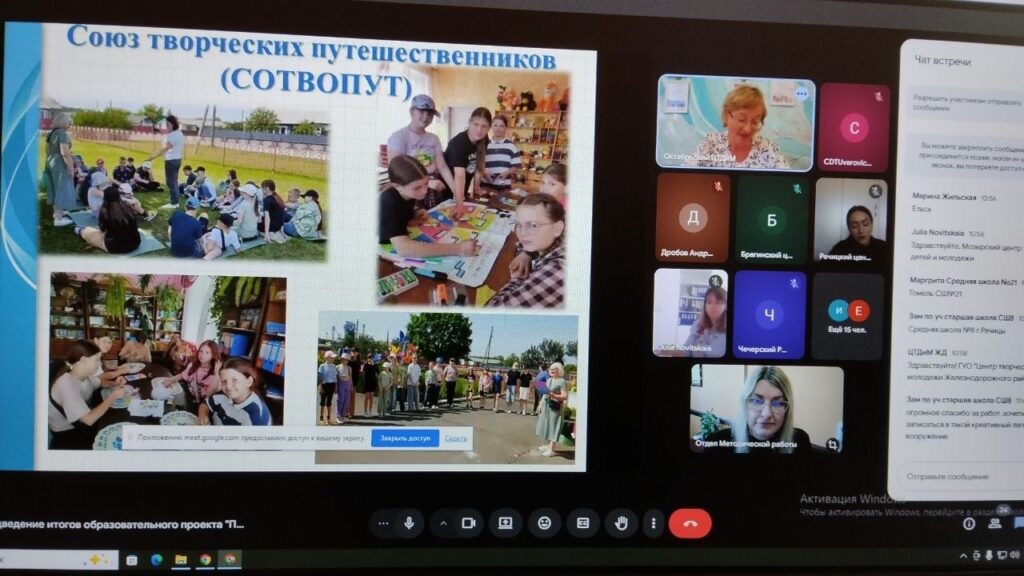The height and width of the screenshot is (576, 1024).
Task: Click the red leave call button
Action: click(690, 523)
